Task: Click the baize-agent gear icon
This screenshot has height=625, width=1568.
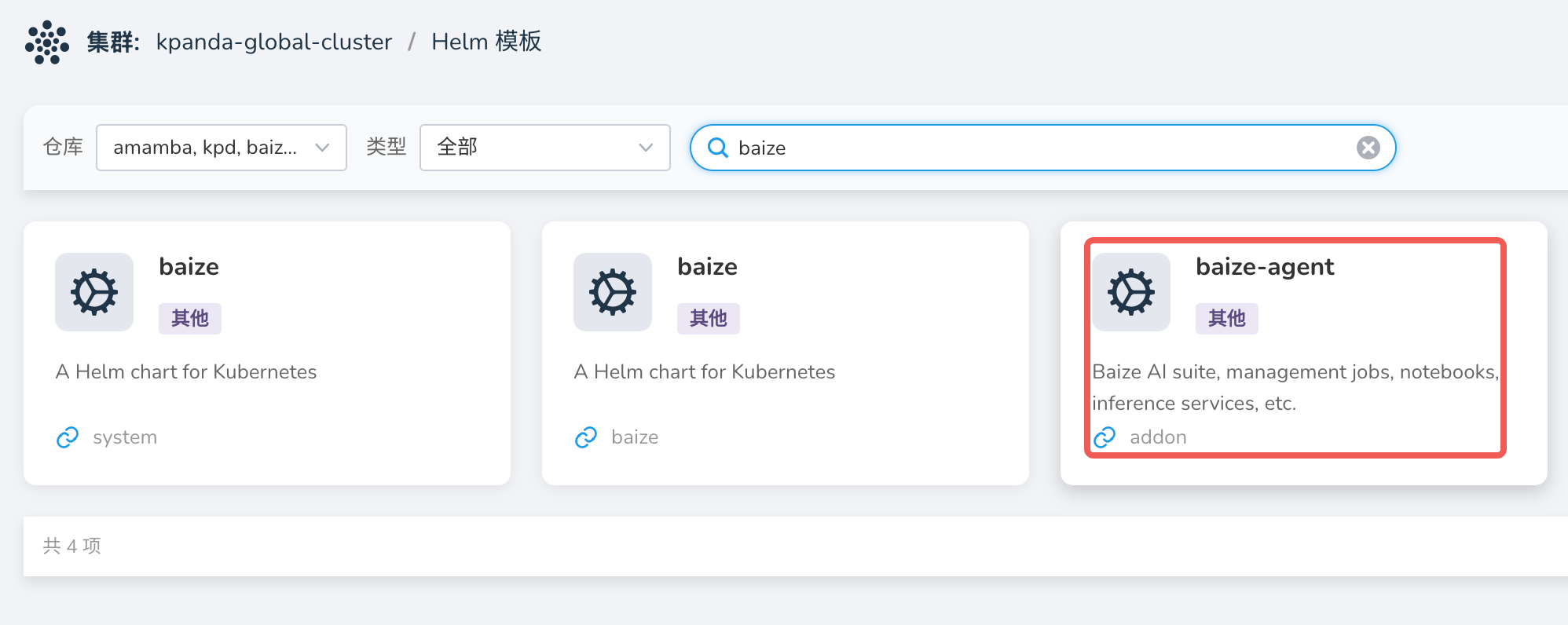Action: [x=1131, y=292]
